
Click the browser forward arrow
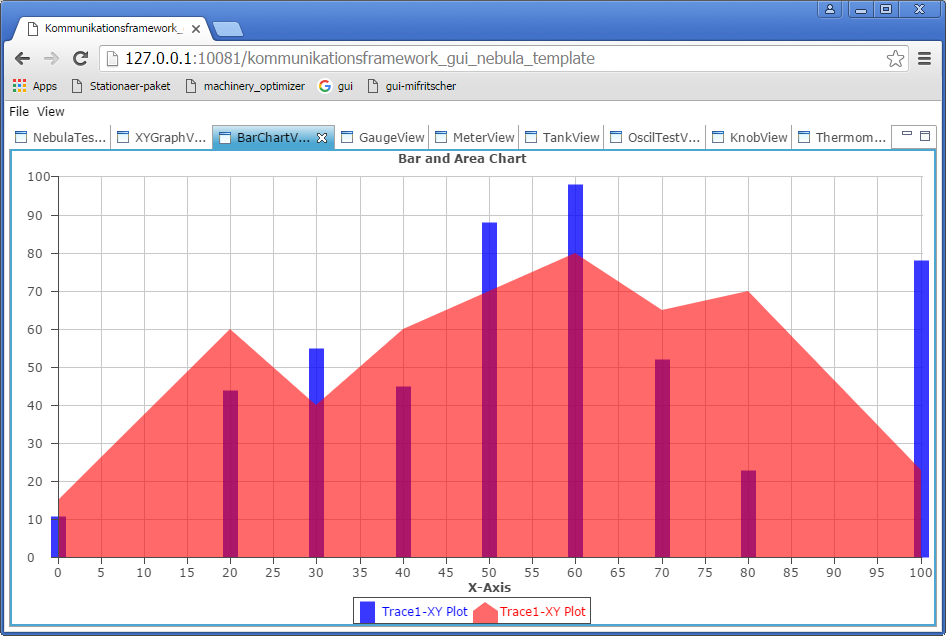[51, 59]
